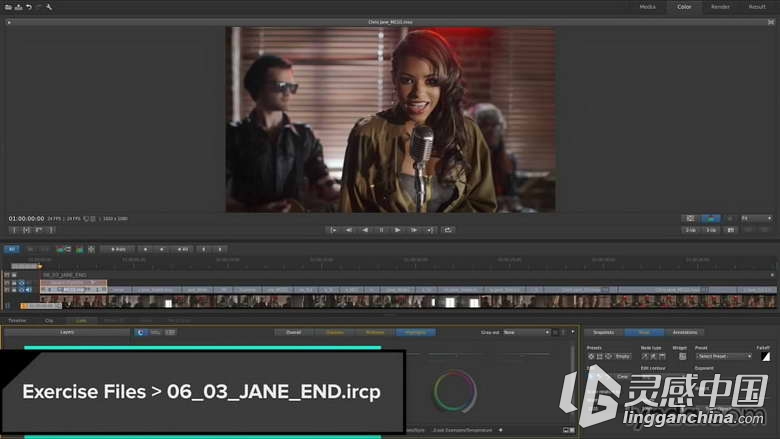Step back one frame
The image size is (780, 439).
(349, 230)
